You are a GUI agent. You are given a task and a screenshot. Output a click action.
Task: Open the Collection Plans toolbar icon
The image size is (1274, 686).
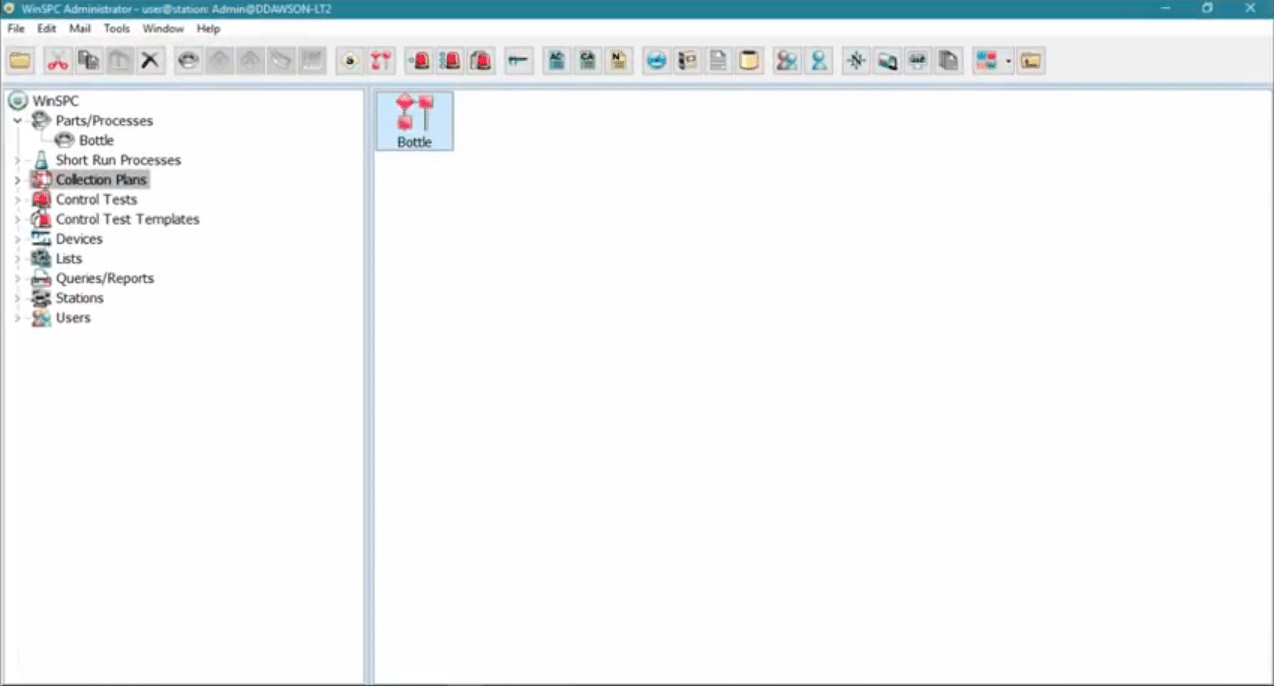pos(380,60)
